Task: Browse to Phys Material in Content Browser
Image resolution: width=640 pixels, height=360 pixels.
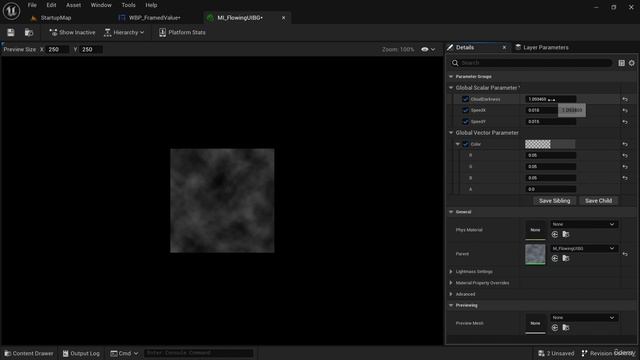Action: 566,234
